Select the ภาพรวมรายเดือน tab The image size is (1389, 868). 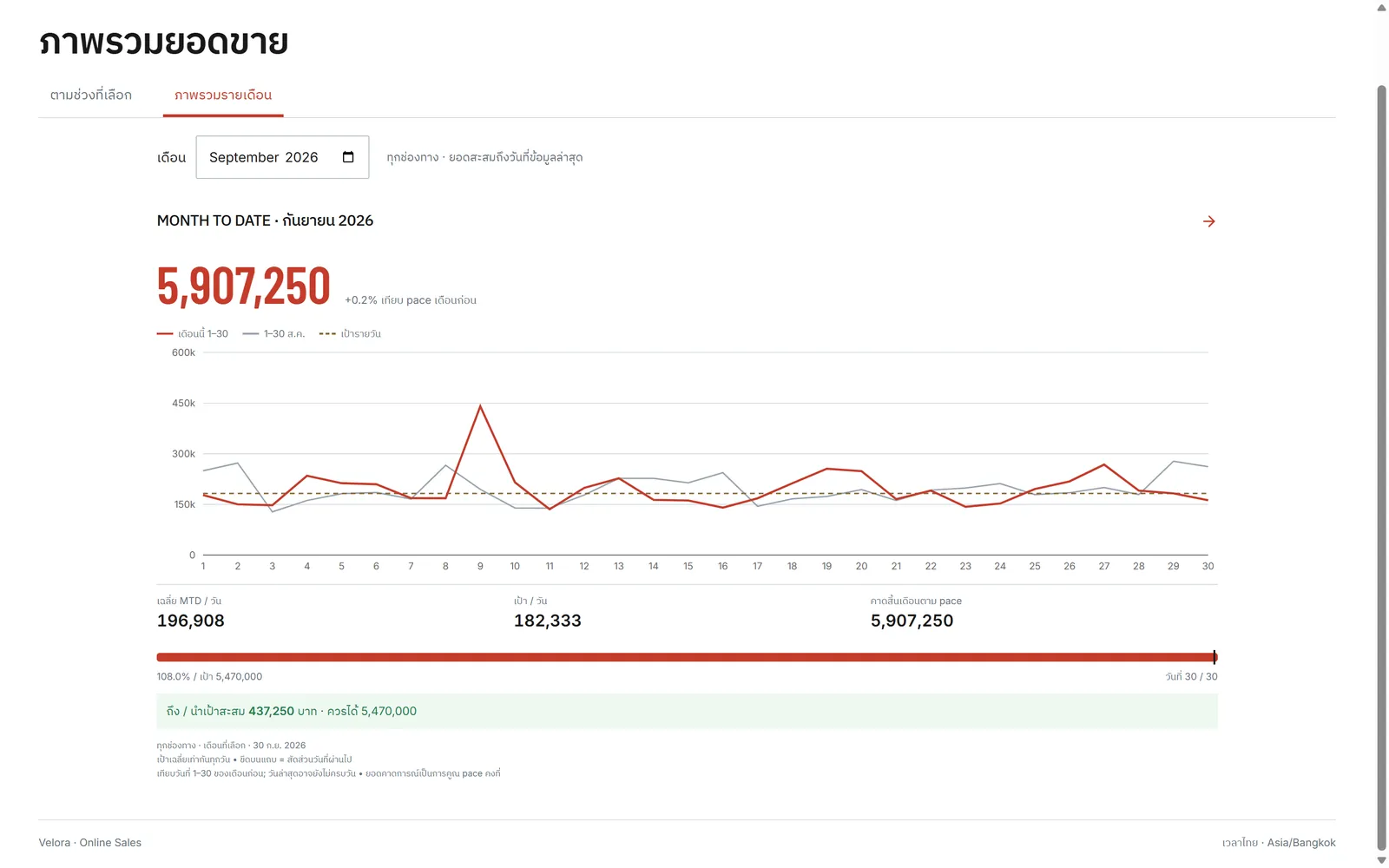pyautogui.click(x=223, y=95)
